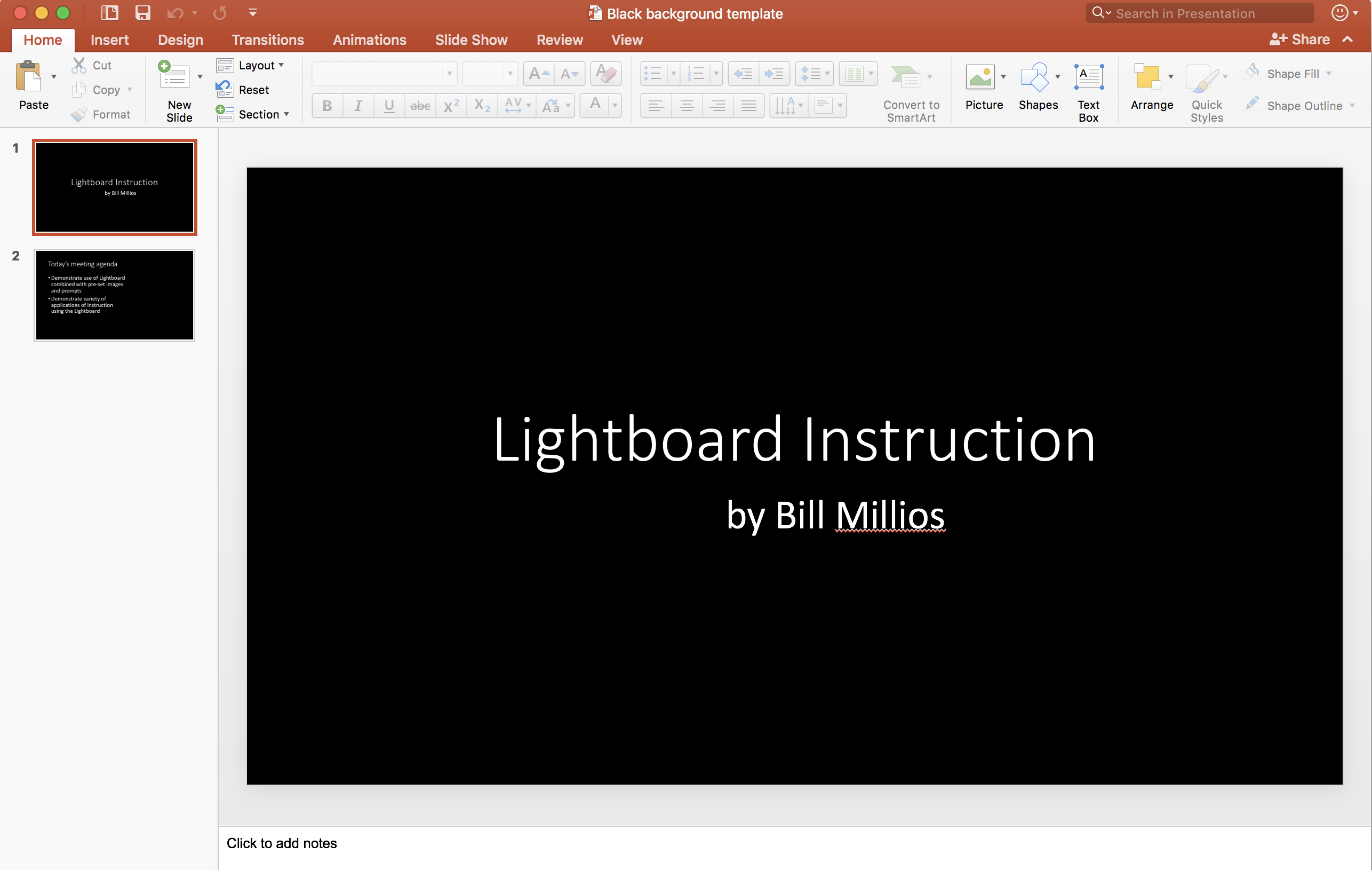Insert a Picture

(x=980, y=76)
